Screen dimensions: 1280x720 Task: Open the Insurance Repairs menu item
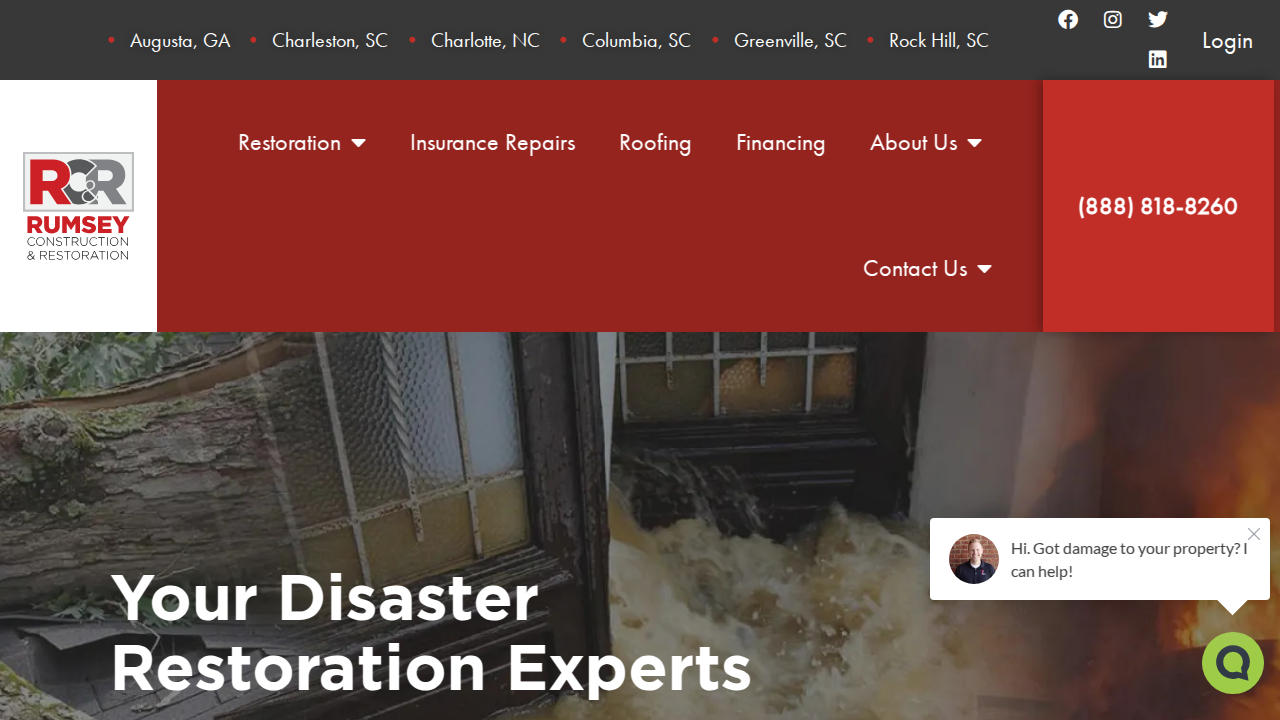pos(492,143)
